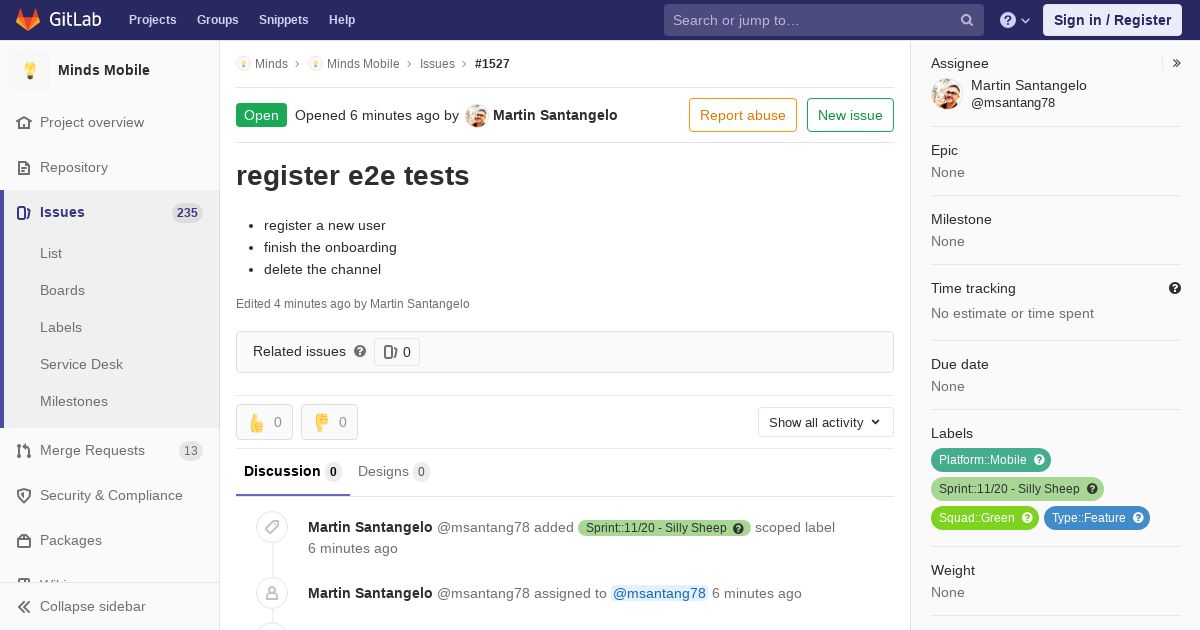Open the Minds Mobile breadcrumb link
1200x630 pixels.
tap(363, 63)
